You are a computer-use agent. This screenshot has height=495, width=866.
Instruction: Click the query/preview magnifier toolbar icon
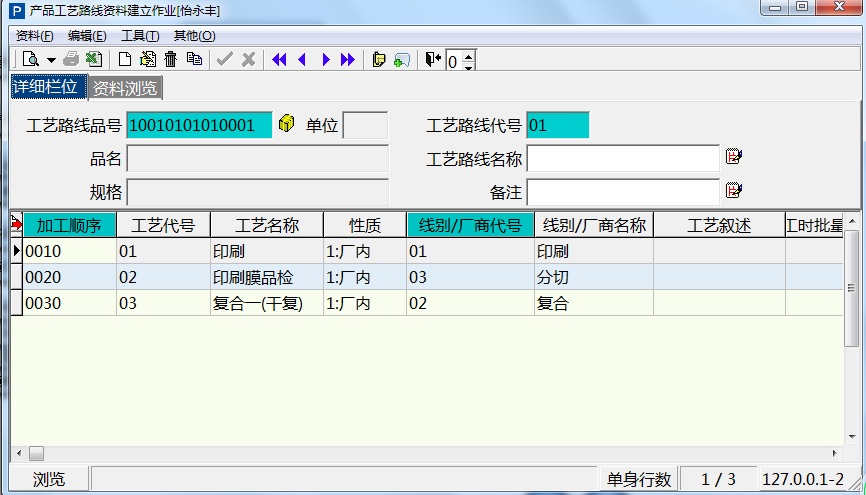(x=30, y=59)
